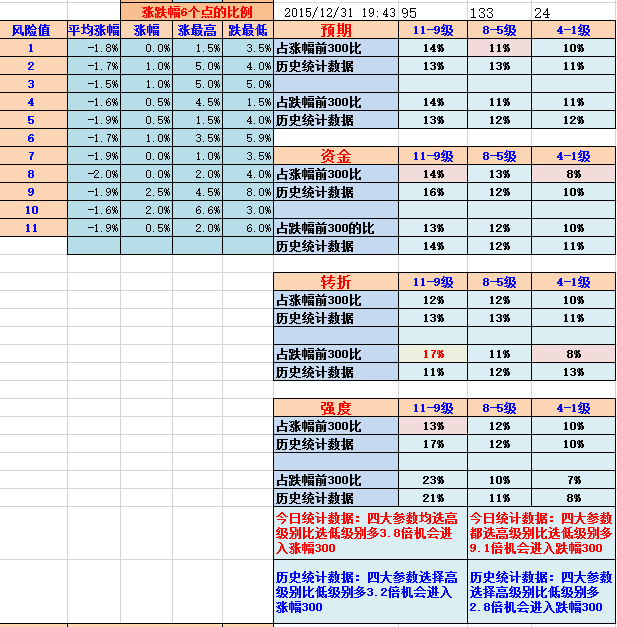Click the 占涨幅前300比 label in 转折 section
The height and width of the screenshot is (627, 617).
(336, 300)
